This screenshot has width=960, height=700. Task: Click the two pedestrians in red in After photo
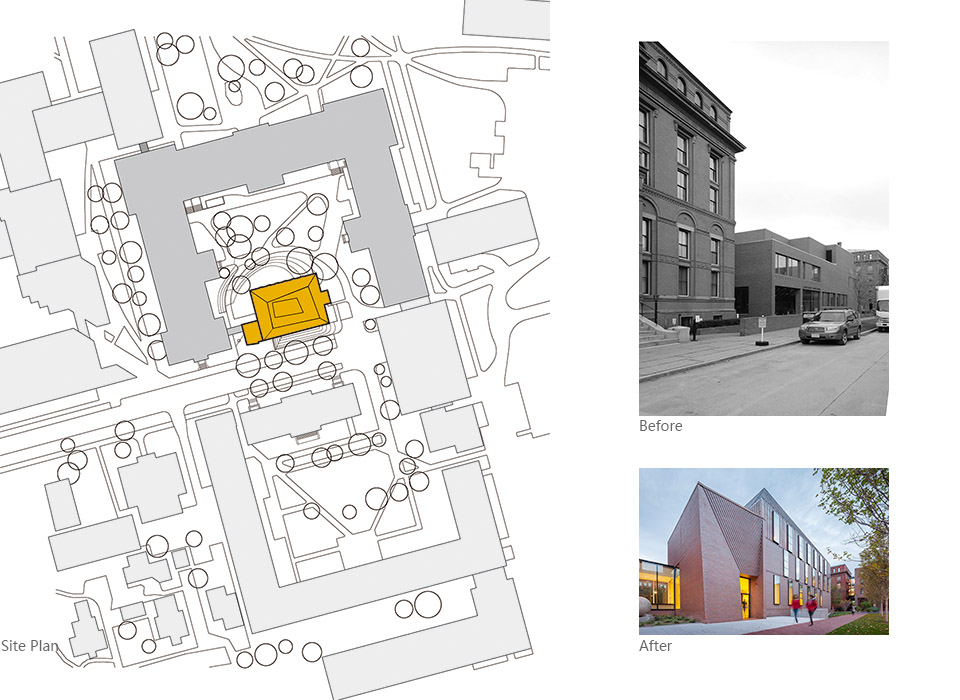(803, 609)
